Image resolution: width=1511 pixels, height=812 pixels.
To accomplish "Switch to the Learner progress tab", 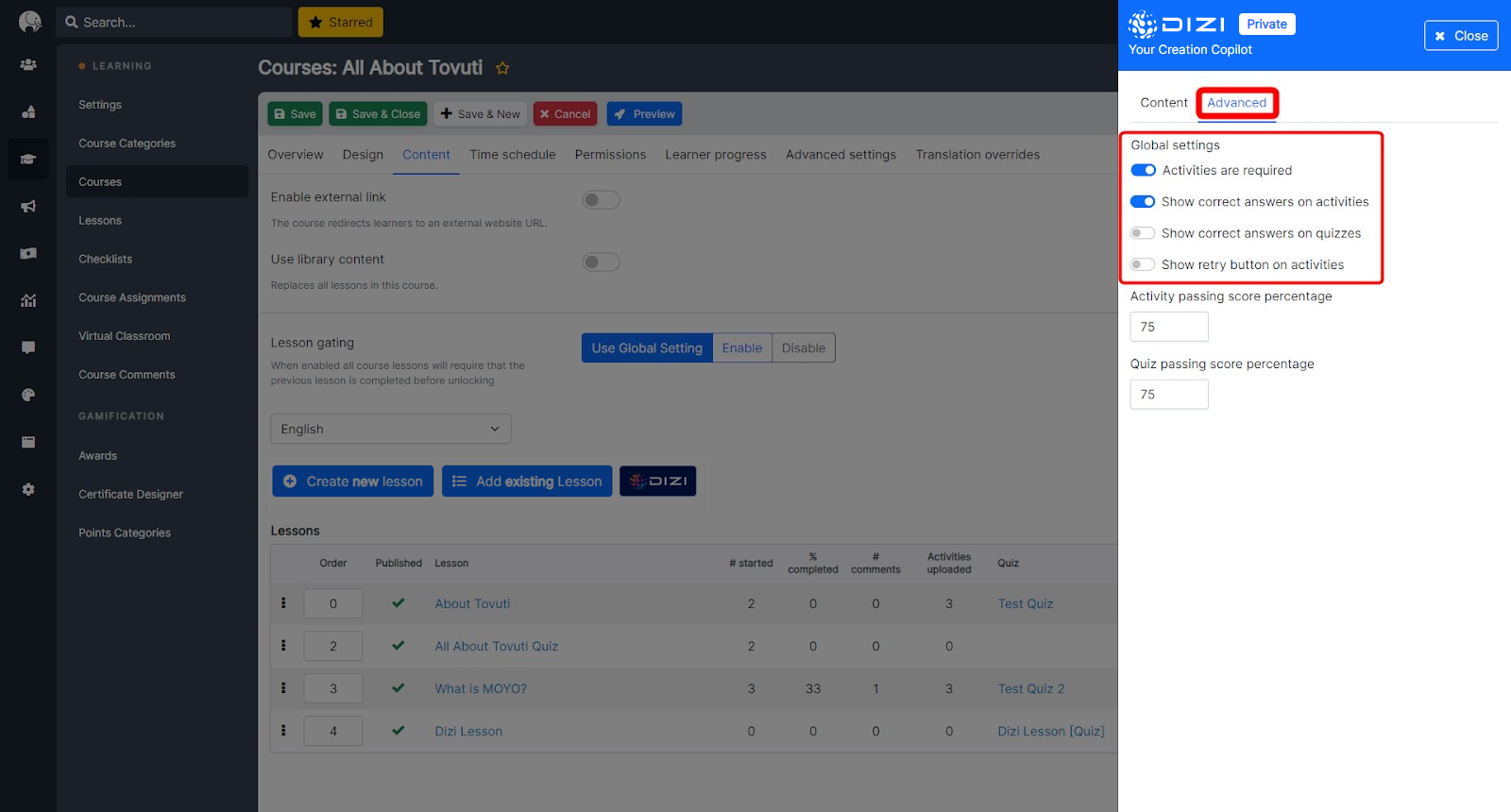I will 716,155.
